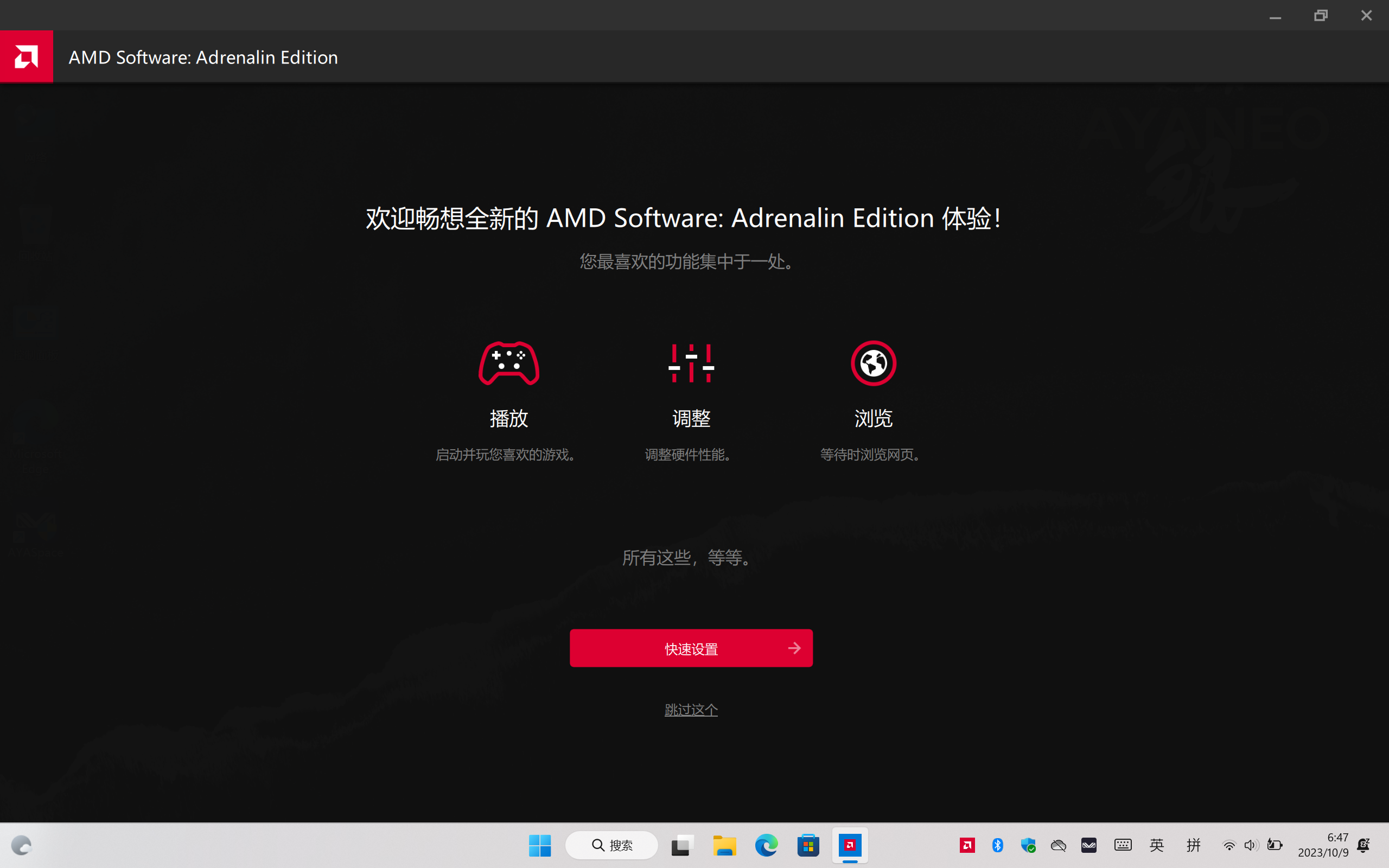The height and width of the screenshot is (868, 1389).
Task: Click the OneDrive cloud tray icon
Action: tap(1059, 846)
